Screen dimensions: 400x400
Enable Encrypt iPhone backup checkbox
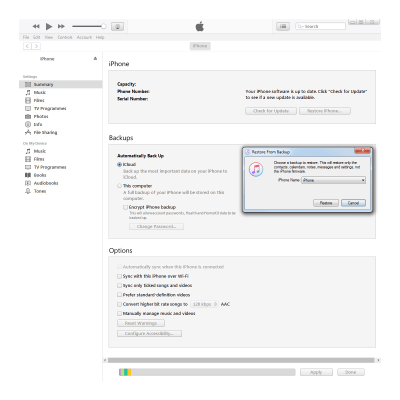[x=125, y=207]
